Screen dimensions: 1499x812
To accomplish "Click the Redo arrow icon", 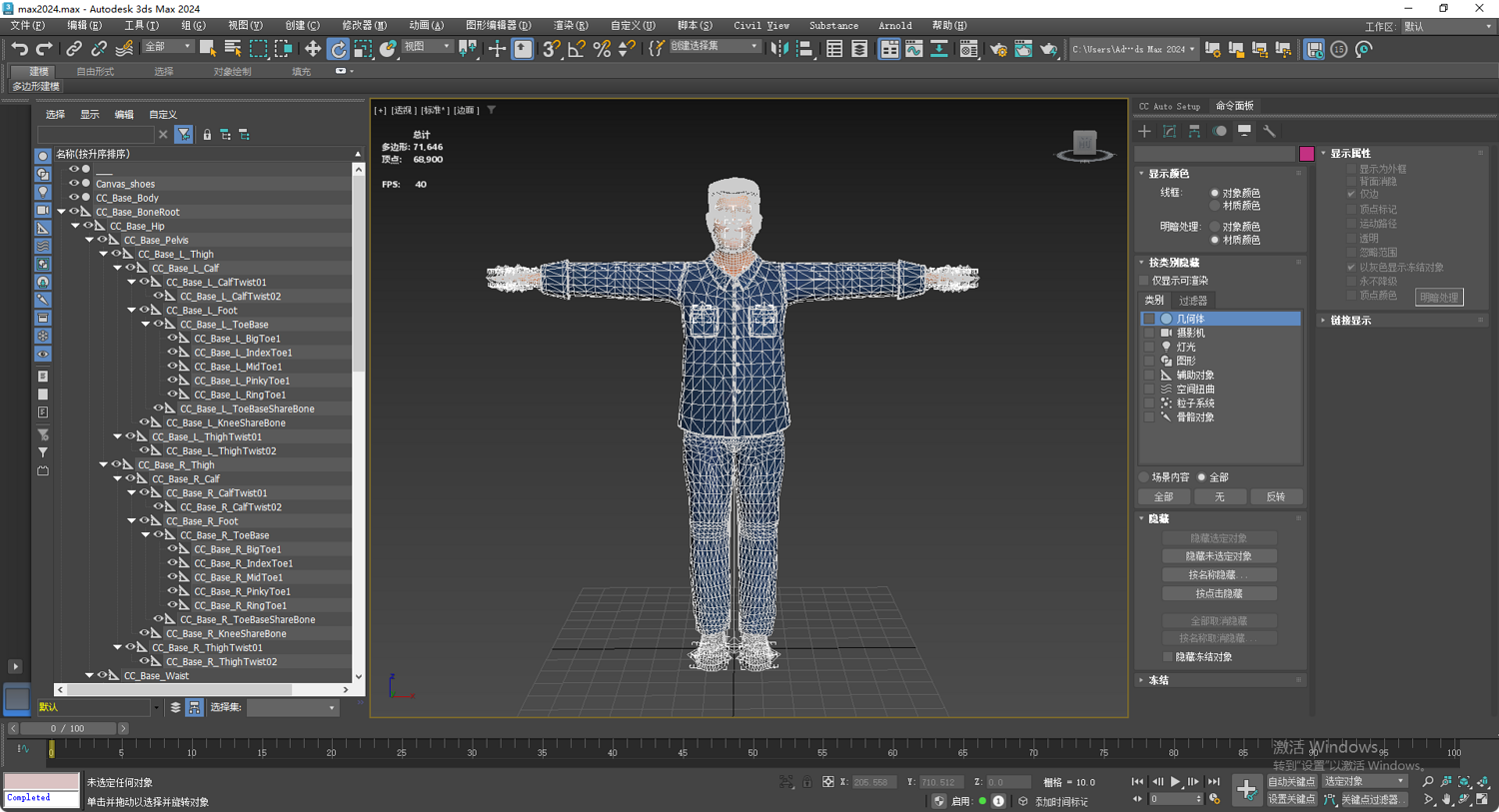I will click(44, 48).
